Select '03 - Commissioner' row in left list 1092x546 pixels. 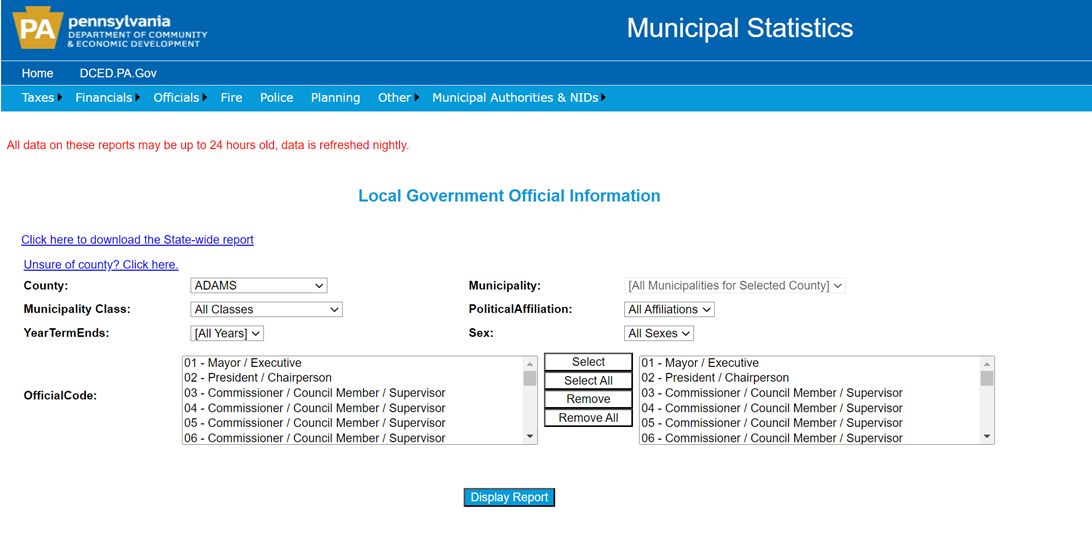[x=352, y=393]
